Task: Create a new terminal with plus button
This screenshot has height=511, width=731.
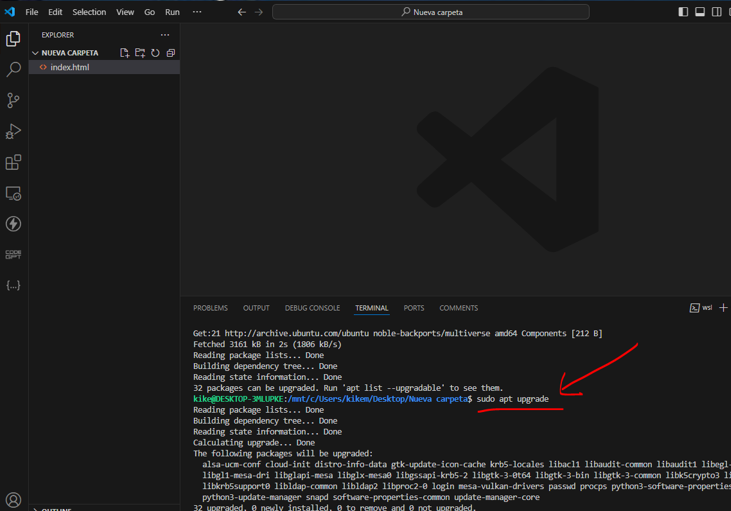Action: [723, 308]
